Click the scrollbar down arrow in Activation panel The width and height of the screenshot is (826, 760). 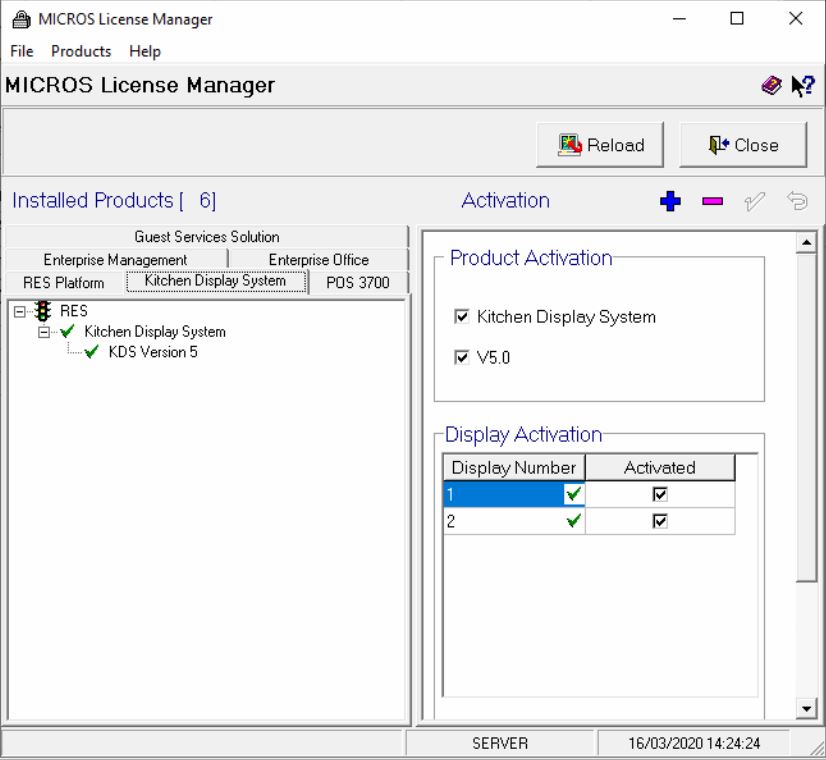806,708
